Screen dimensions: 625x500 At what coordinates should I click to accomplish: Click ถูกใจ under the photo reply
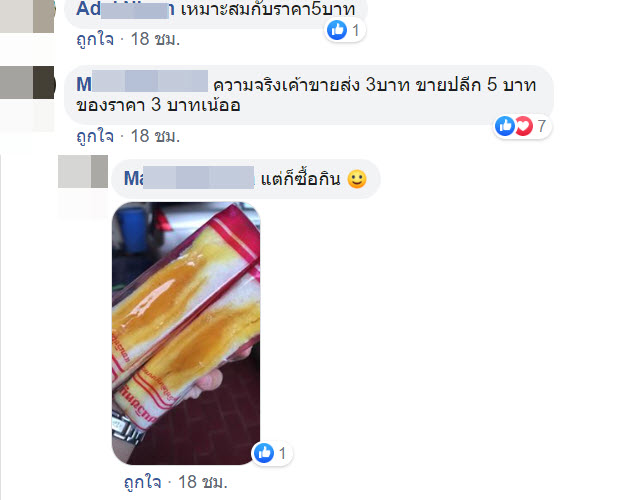pos(142,482)
